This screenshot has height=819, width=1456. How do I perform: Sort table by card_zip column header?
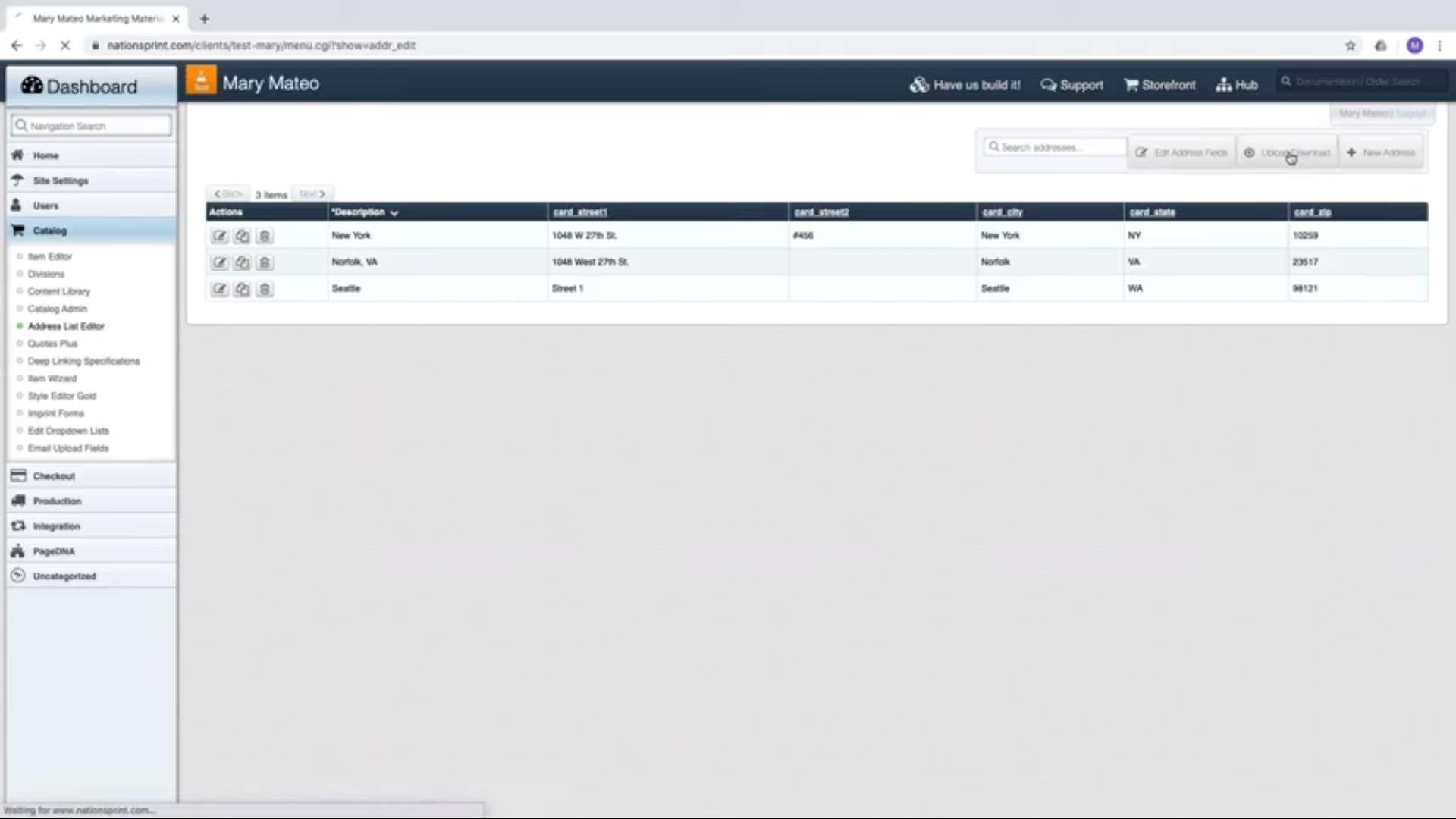[x=1312, y=212]
